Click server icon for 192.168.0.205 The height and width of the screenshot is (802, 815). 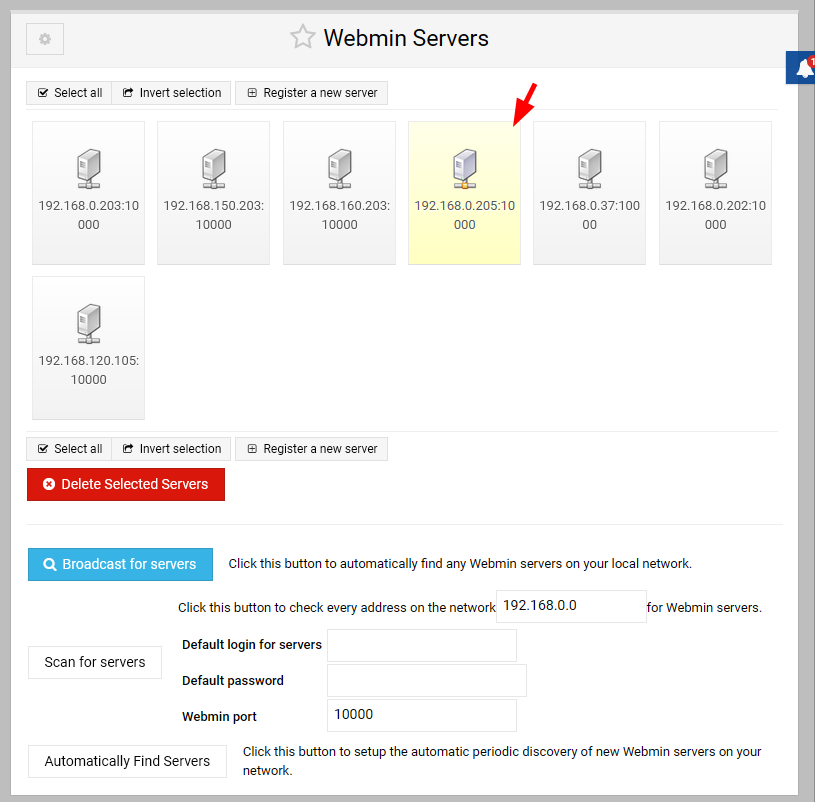[465, 168]
